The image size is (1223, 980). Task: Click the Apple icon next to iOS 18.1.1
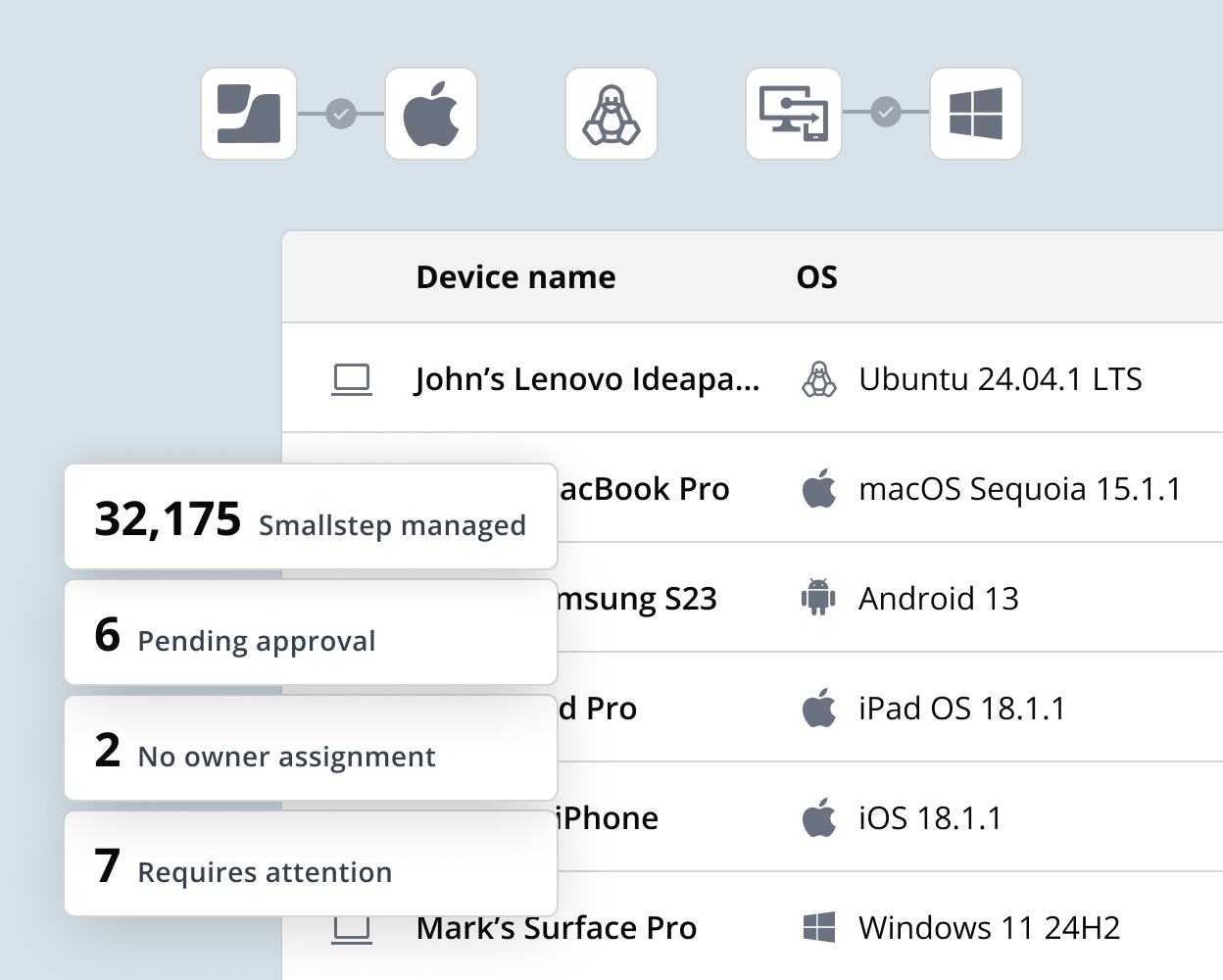click(818, 816)
